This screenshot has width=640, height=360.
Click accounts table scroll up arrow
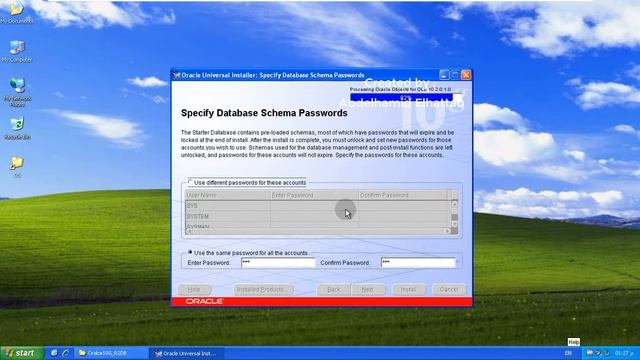454,204
